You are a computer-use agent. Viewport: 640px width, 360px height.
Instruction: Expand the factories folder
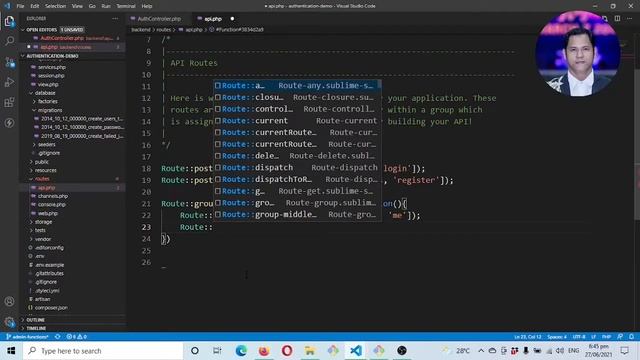point(47,101)
